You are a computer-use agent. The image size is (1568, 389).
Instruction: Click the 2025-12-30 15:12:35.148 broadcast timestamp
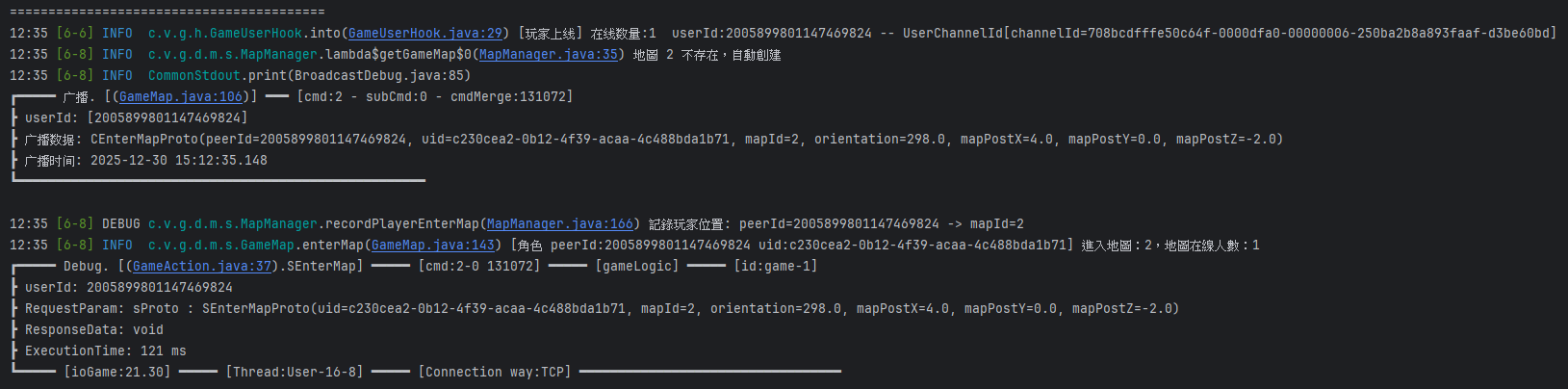179,160
